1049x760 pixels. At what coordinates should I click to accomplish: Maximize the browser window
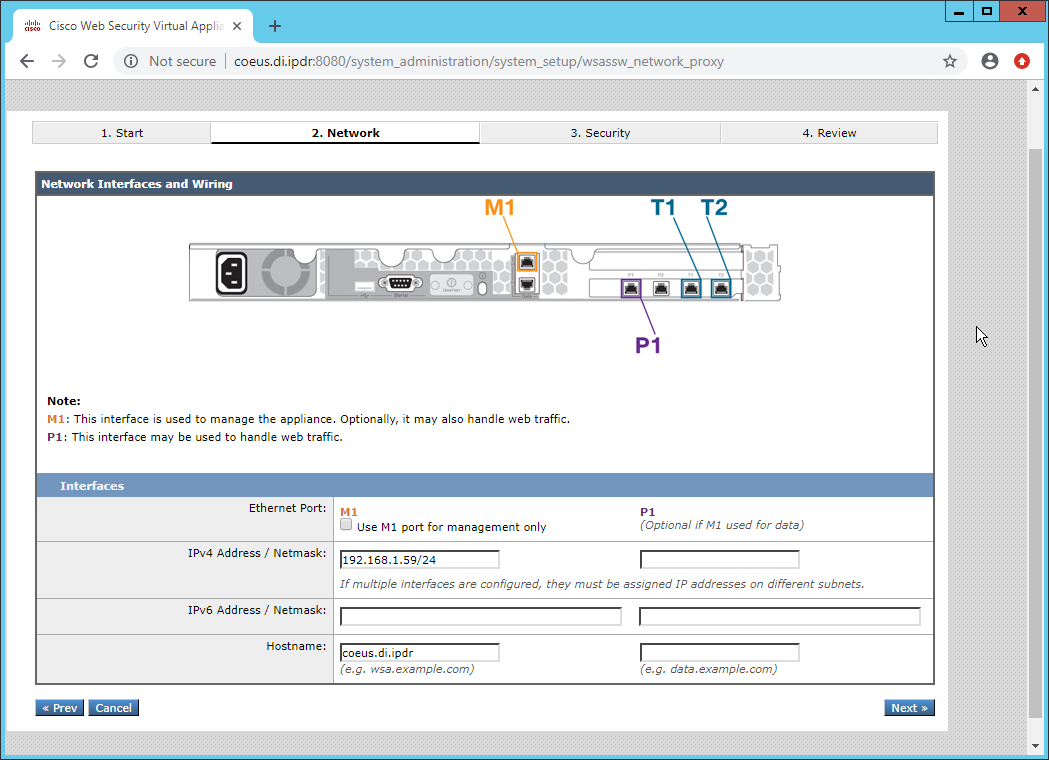point(987,11)
